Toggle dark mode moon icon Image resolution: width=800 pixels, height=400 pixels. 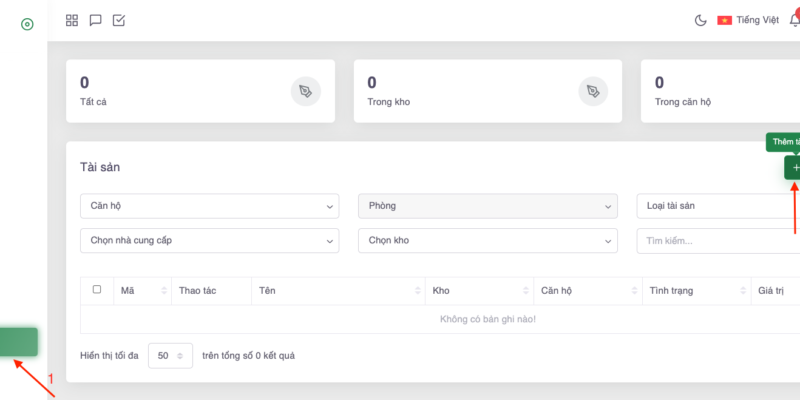[x=700, y=20]
